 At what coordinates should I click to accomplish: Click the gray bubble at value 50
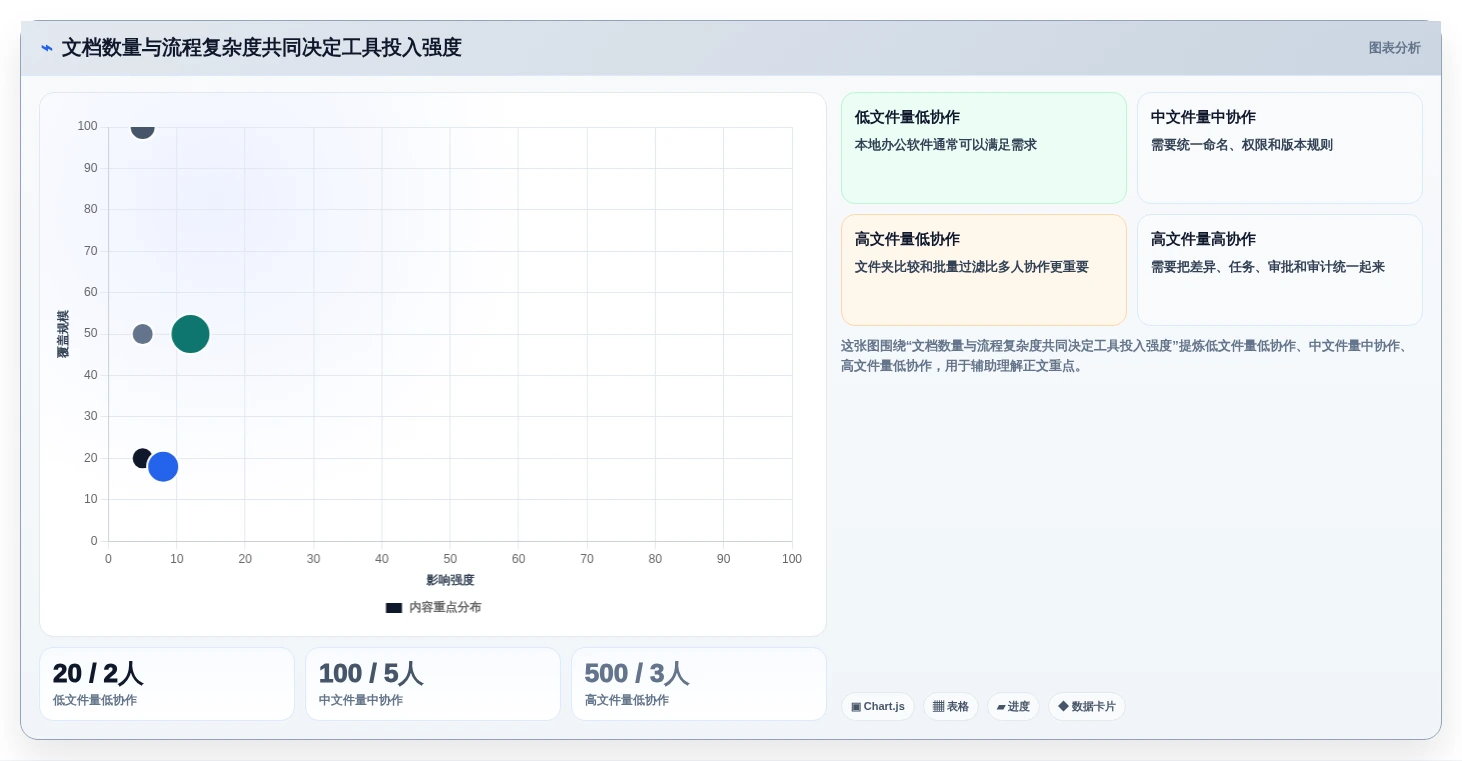click(143, 334)
